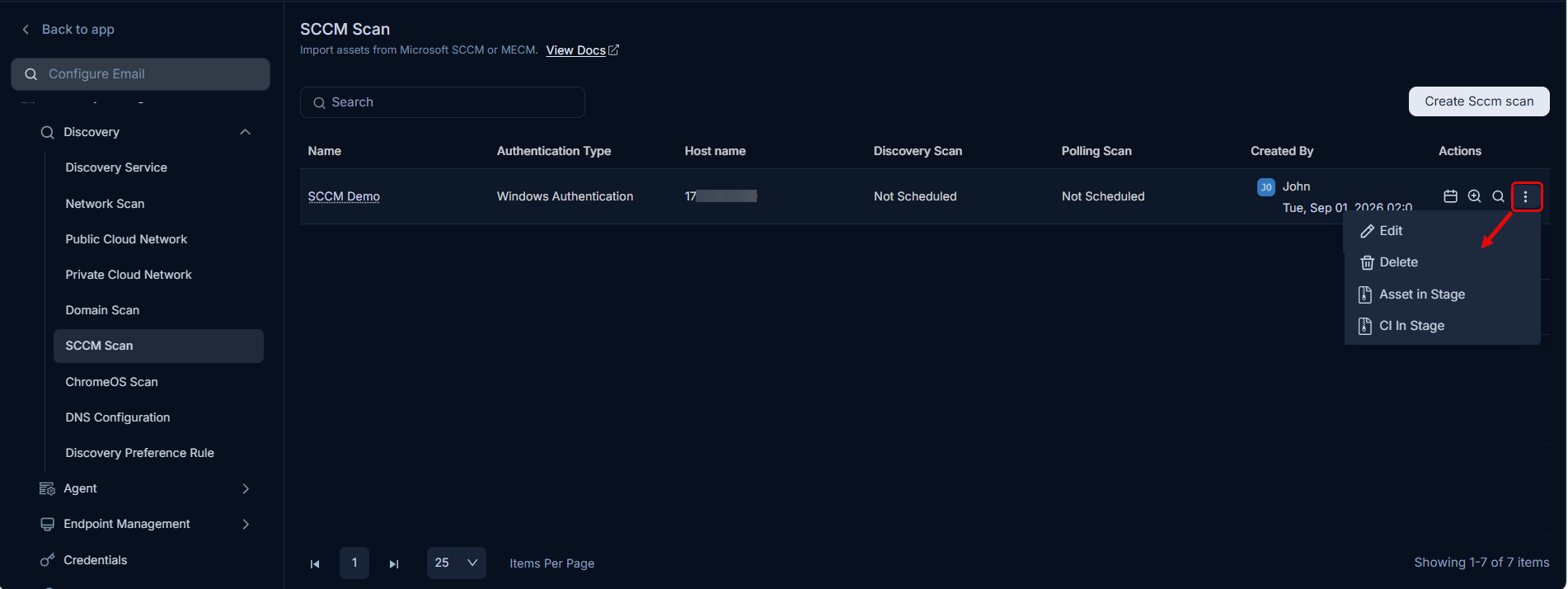Open the SCCM Demo scan link
Image resolution: width=1568 pixels, height=589 pixels.
pos(344,196)
